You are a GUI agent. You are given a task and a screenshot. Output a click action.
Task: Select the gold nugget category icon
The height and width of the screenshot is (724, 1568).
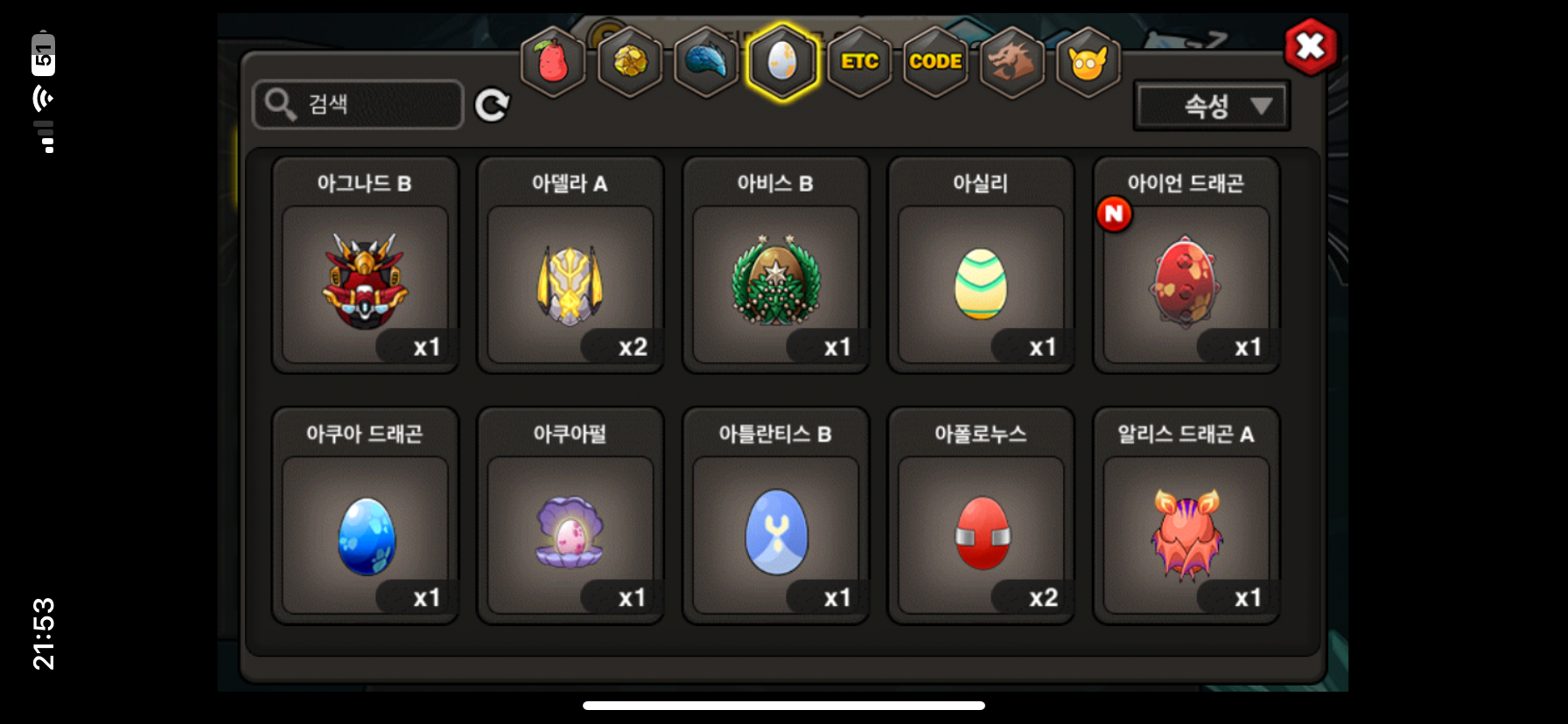630,61
